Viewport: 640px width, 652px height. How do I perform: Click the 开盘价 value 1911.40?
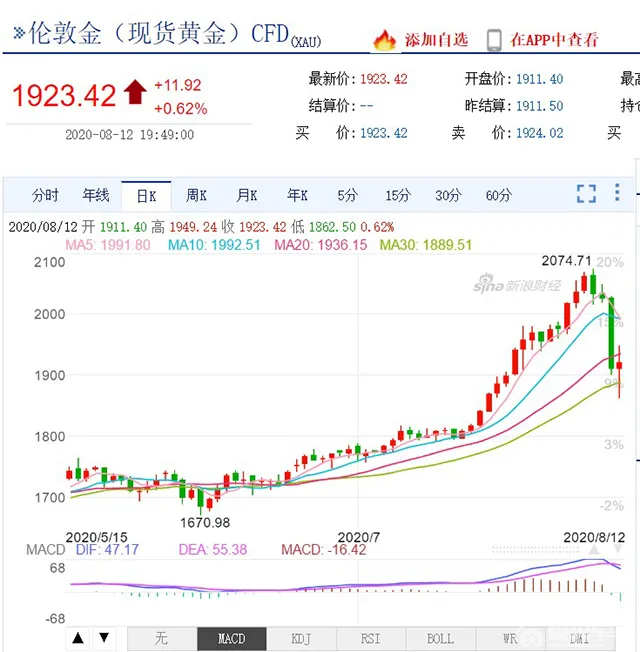pos(539,79)
